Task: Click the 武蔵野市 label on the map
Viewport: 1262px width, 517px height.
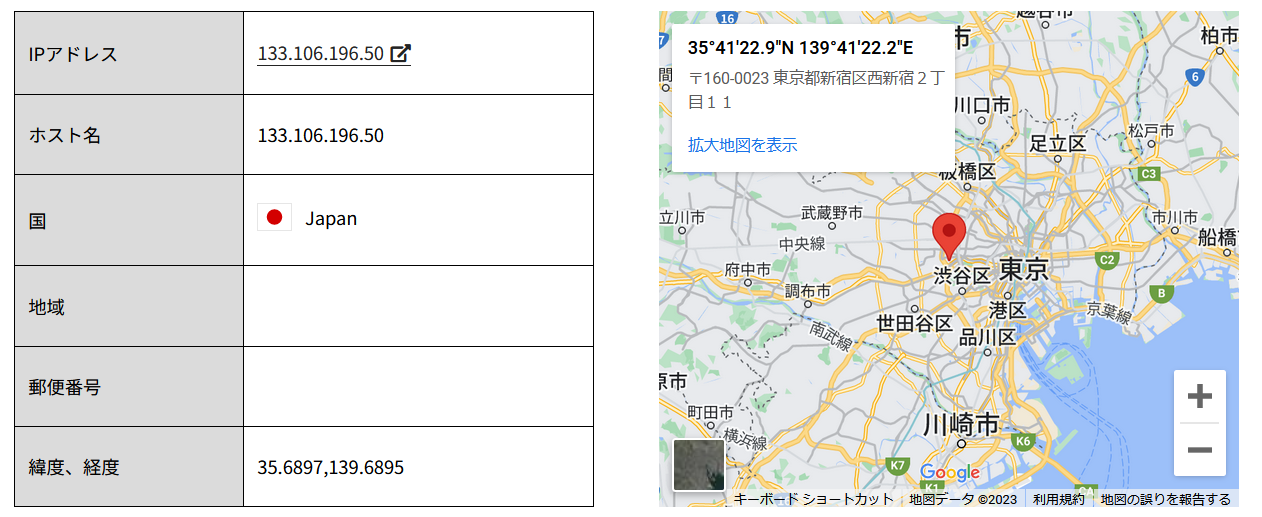Action: 832,213
